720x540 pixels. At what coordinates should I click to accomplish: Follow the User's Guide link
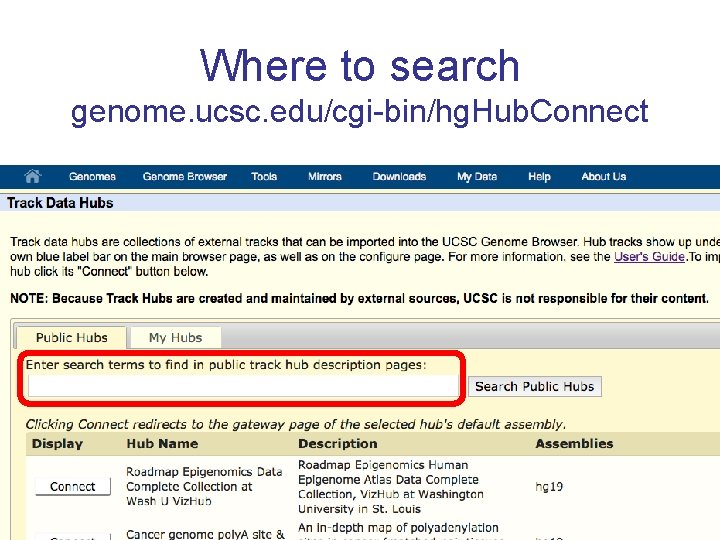click(649, 256)
